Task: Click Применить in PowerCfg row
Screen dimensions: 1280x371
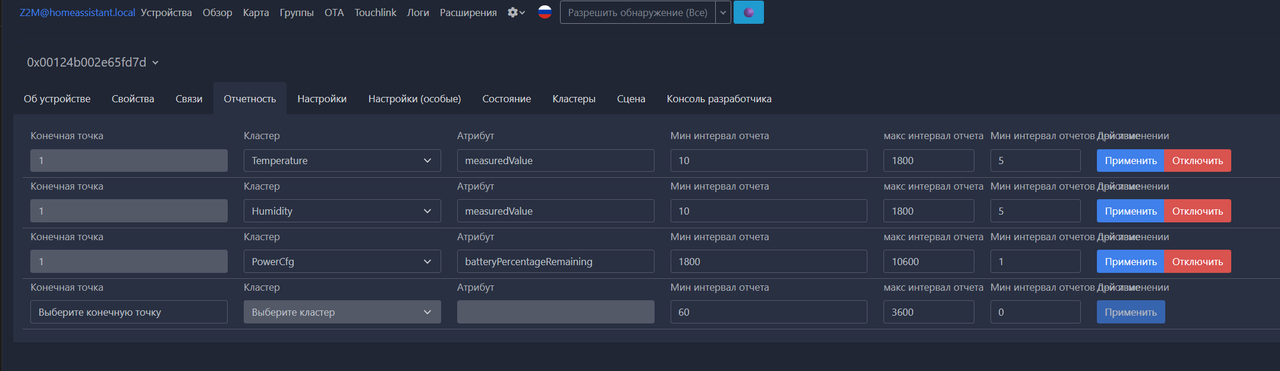Action: click(x=1130, y=261)
